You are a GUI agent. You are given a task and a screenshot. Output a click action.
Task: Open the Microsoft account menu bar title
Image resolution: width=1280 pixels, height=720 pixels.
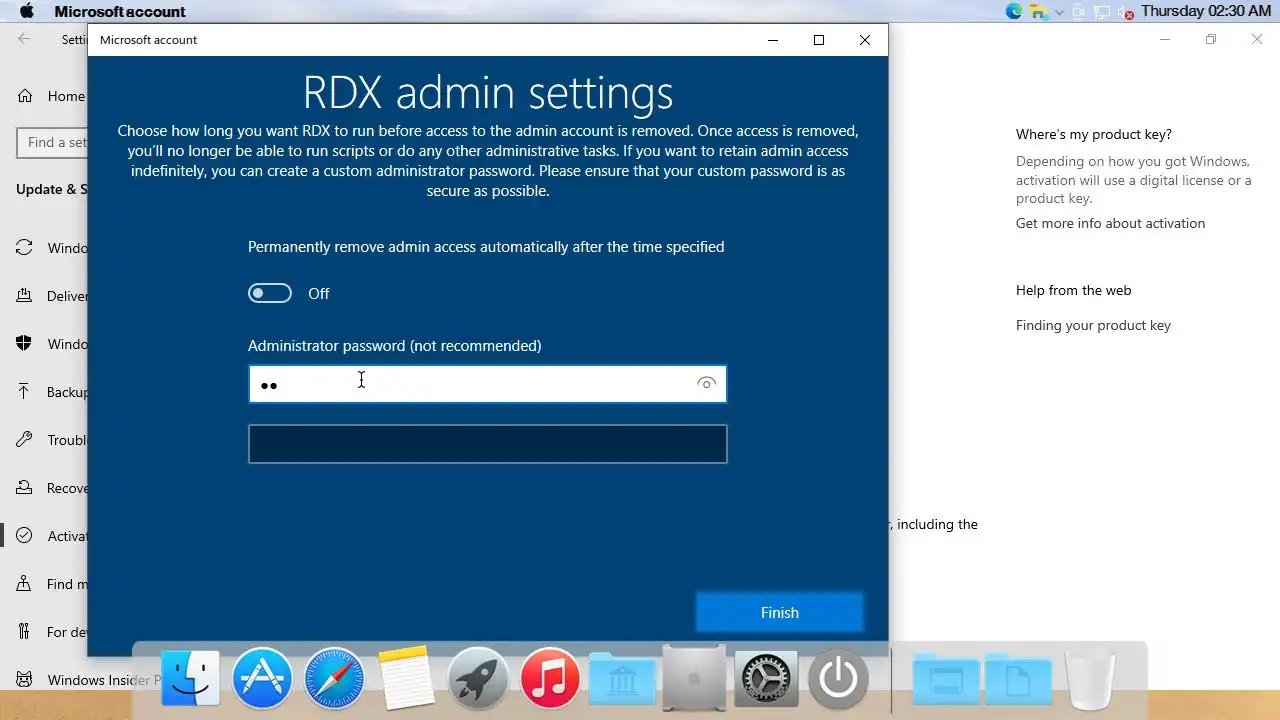(x=120, y=12)
